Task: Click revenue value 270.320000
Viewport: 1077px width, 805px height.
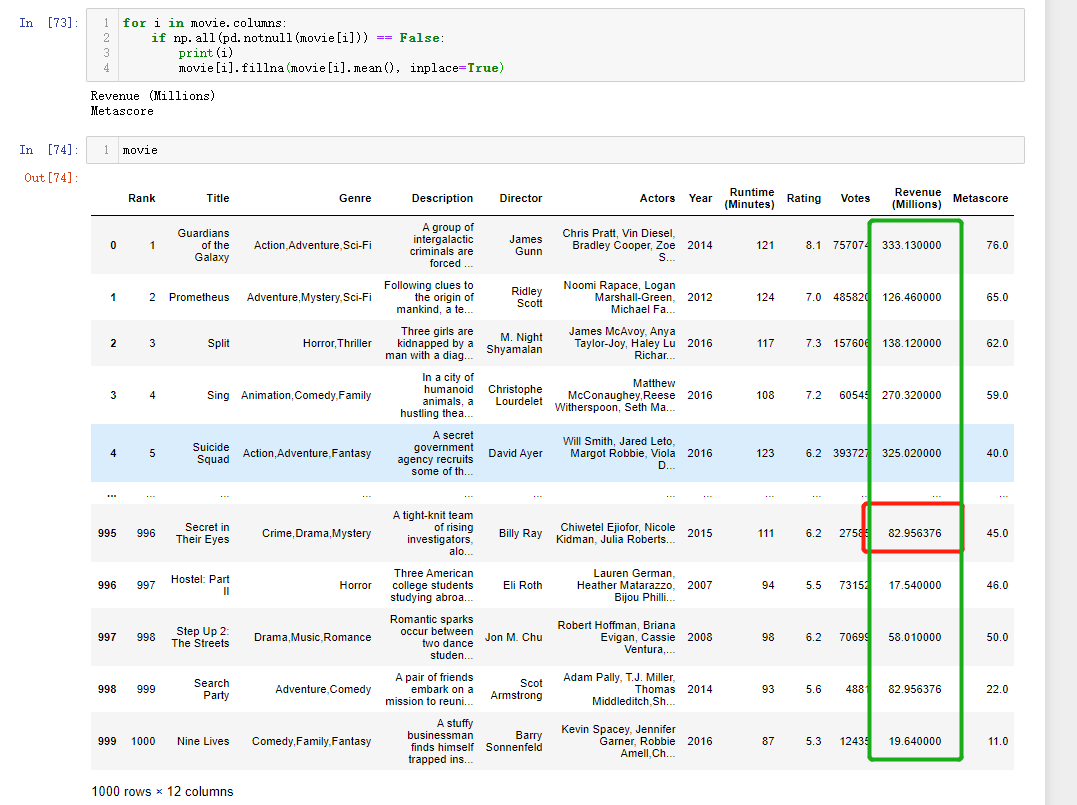Action: coord(911,396)
